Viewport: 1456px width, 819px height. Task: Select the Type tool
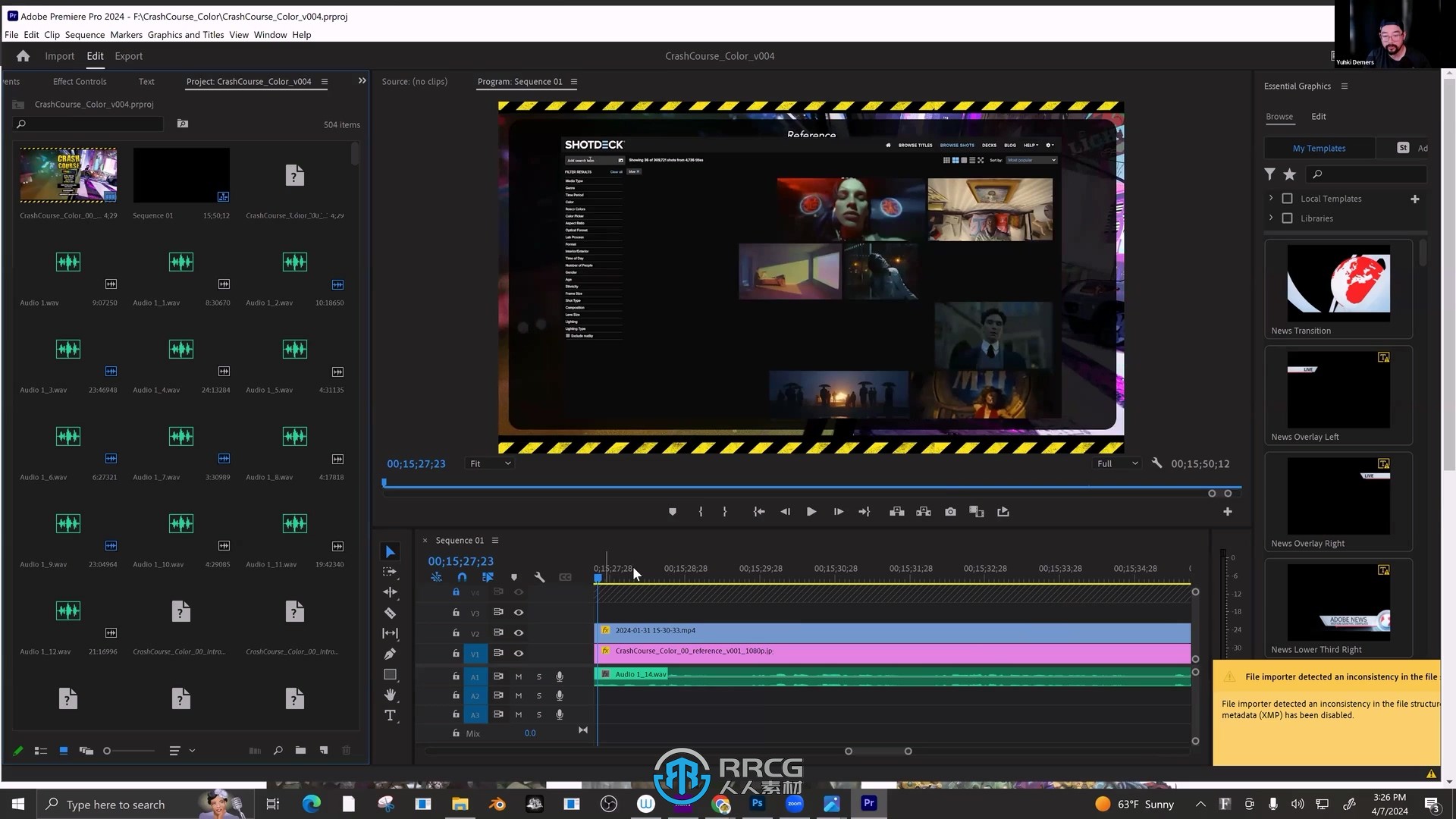390,715
